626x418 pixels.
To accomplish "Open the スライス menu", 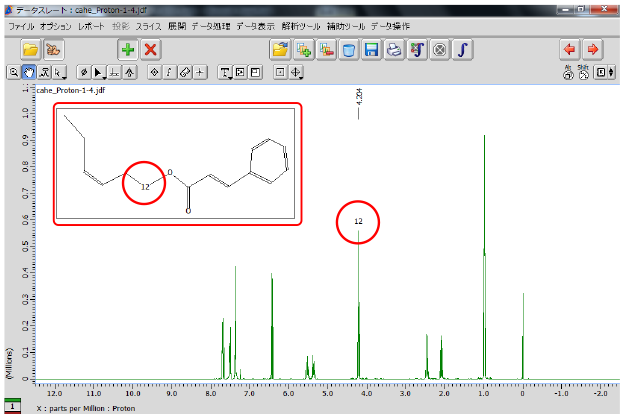I will click(149, 26).
